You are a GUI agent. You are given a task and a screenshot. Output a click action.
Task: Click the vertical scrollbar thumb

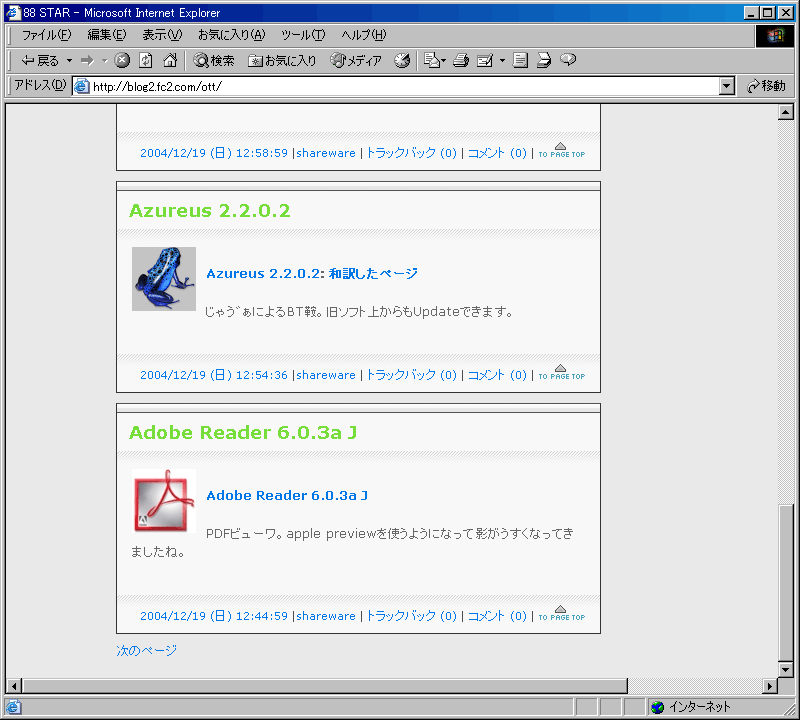click(x=786, y=582)
